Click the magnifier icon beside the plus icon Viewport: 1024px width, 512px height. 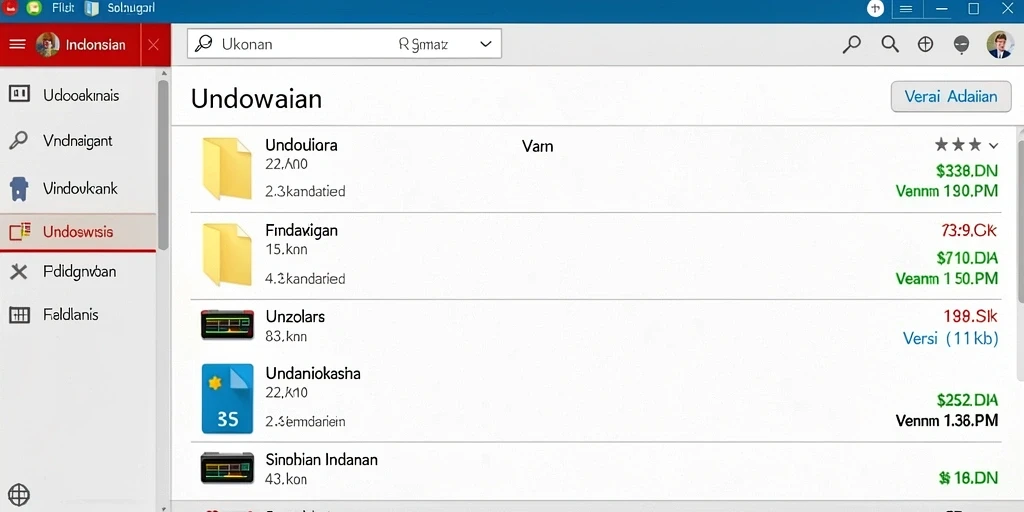coord(889,44)
